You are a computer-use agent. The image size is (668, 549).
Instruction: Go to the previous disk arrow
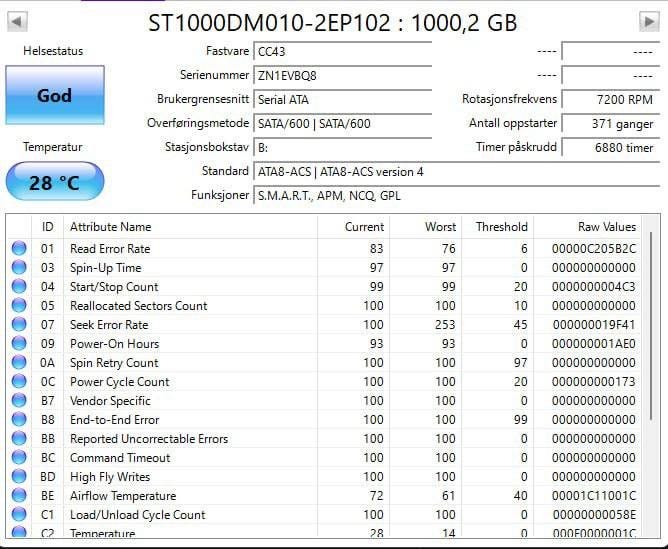click(x=17, y=21)
